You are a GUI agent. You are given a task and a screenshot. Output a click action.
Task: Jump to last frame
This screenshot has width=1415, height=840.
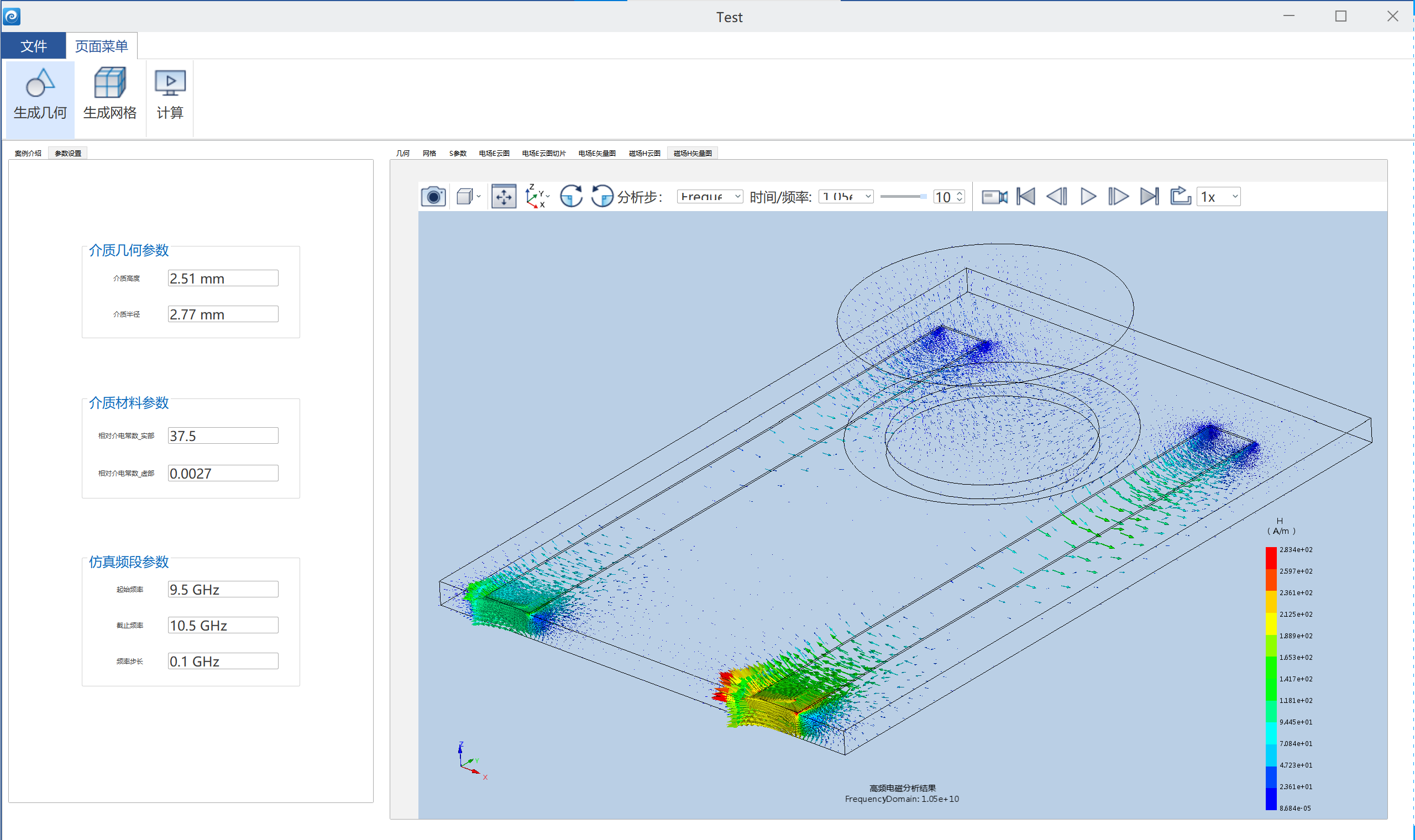point(1150,196)
